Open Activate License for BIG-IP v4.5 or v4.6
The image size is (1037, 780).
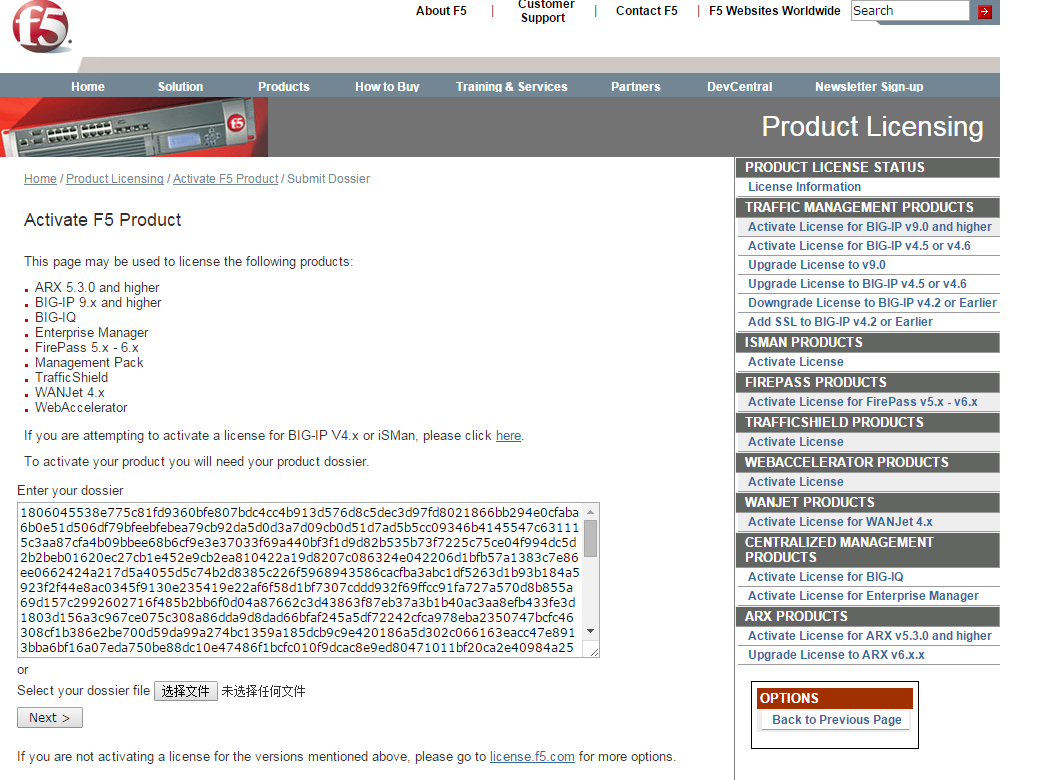(x=859, y=245)
